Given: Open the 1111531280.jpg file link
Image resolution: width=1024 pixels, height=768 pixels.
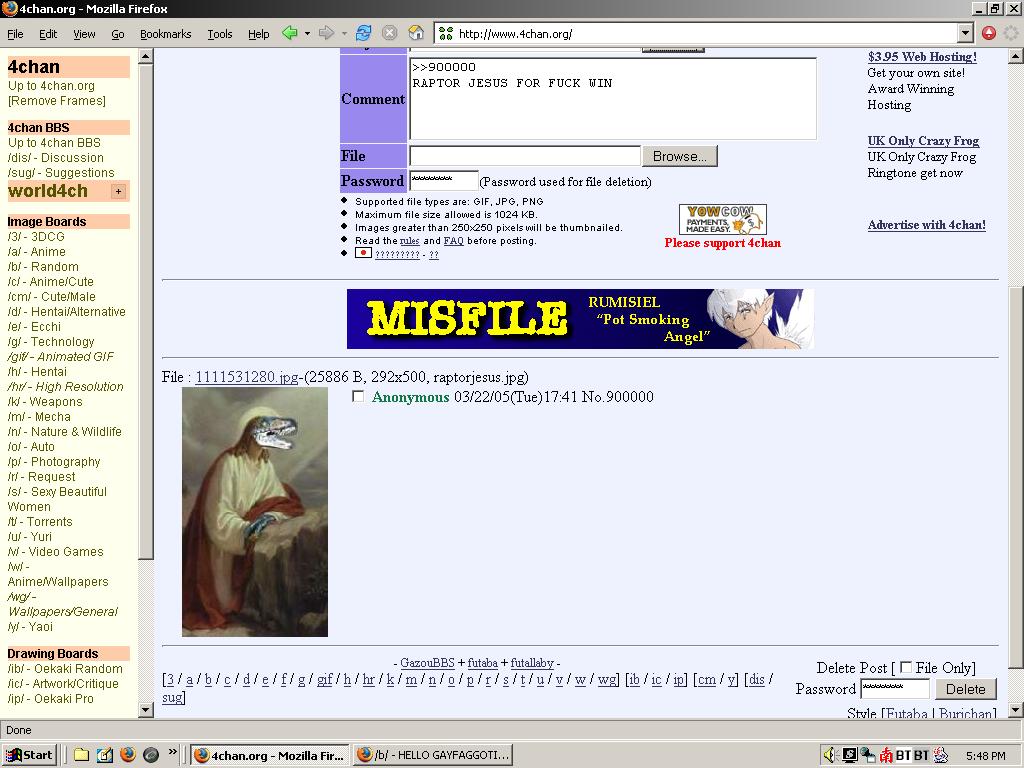Looking at the screenshot, I should [246, 377].
